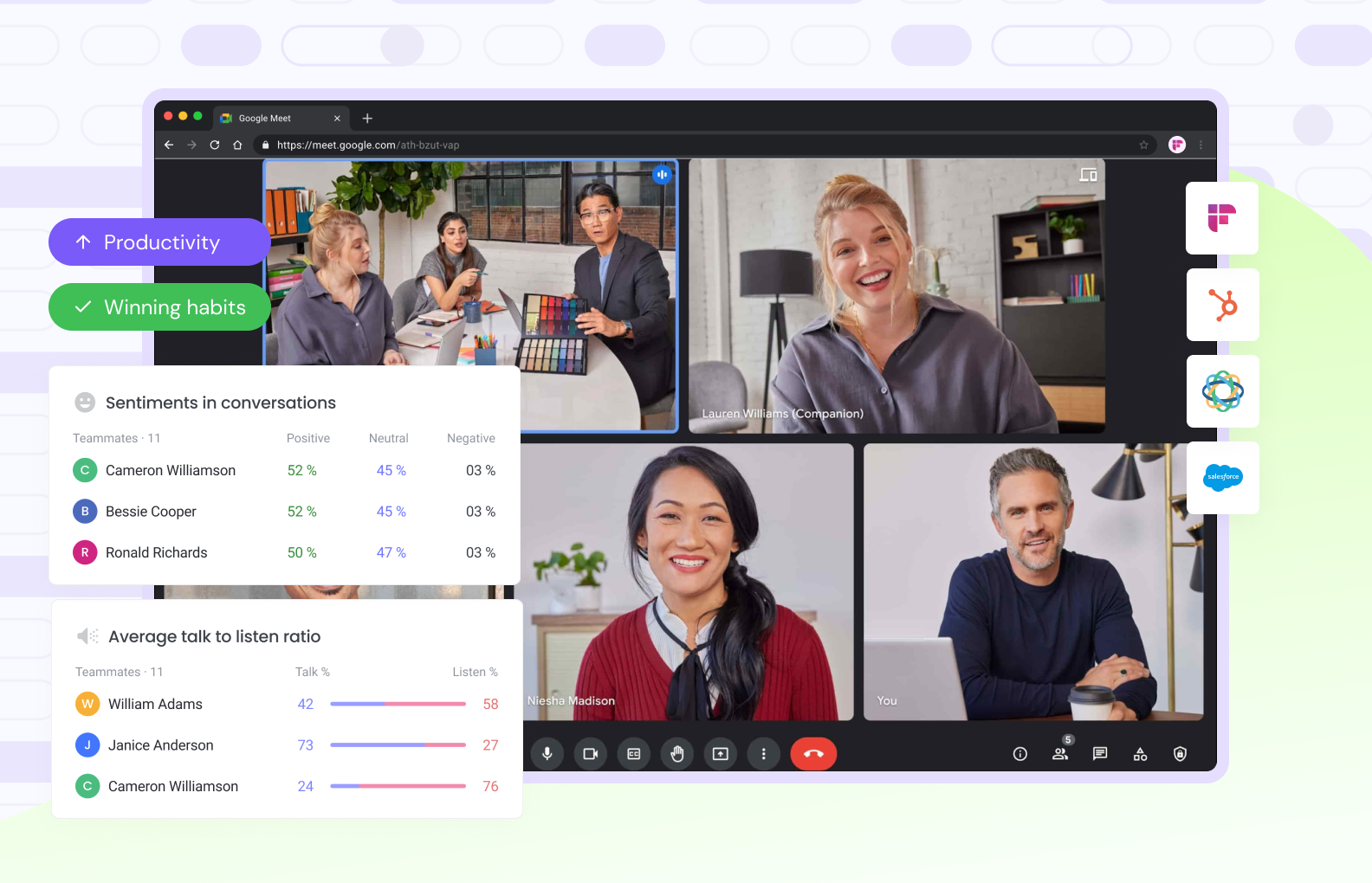
Task: Close the Google Meet tab
Action: 337,119
